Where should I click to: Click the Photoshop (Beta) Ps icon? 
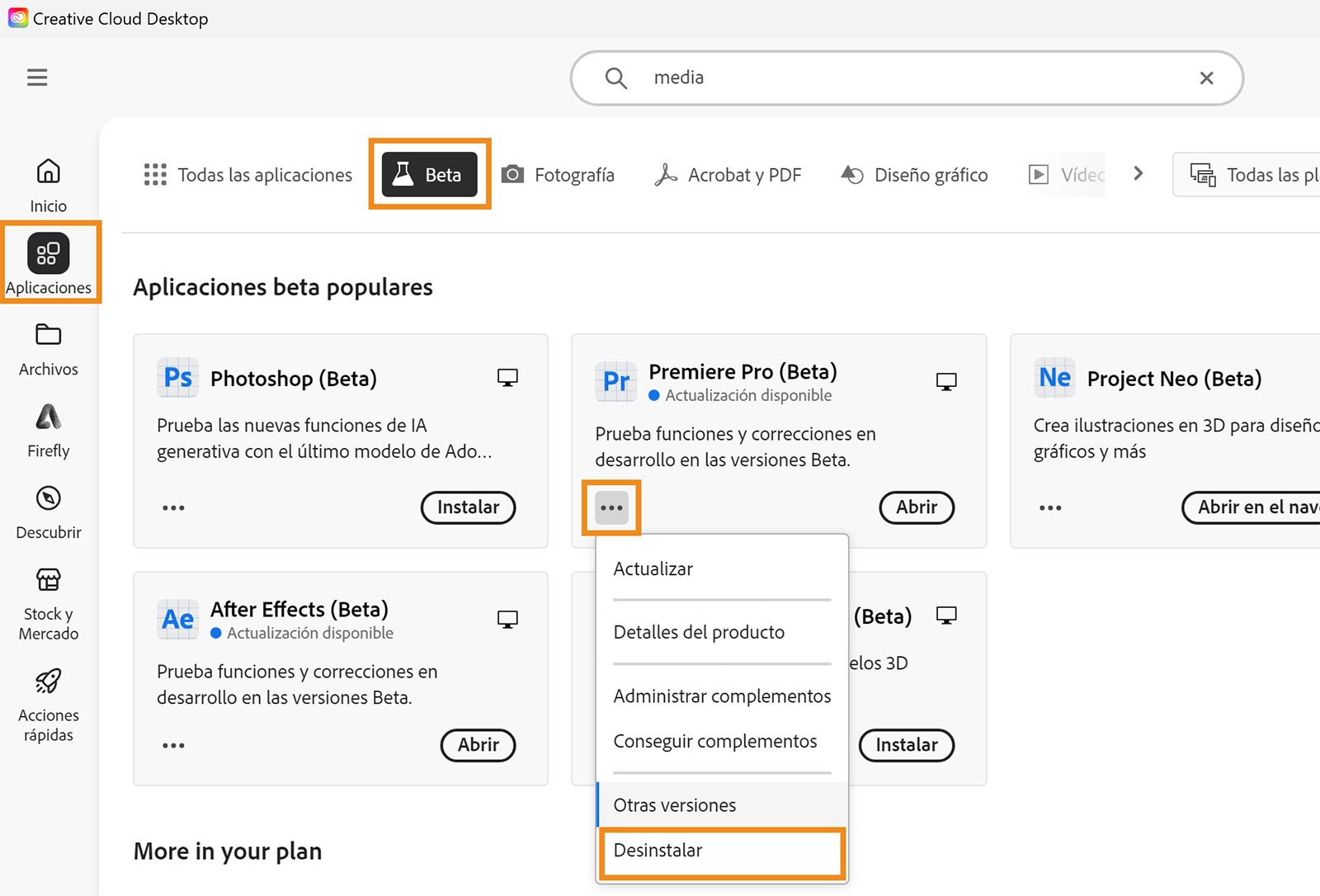[x=178, y=378]
